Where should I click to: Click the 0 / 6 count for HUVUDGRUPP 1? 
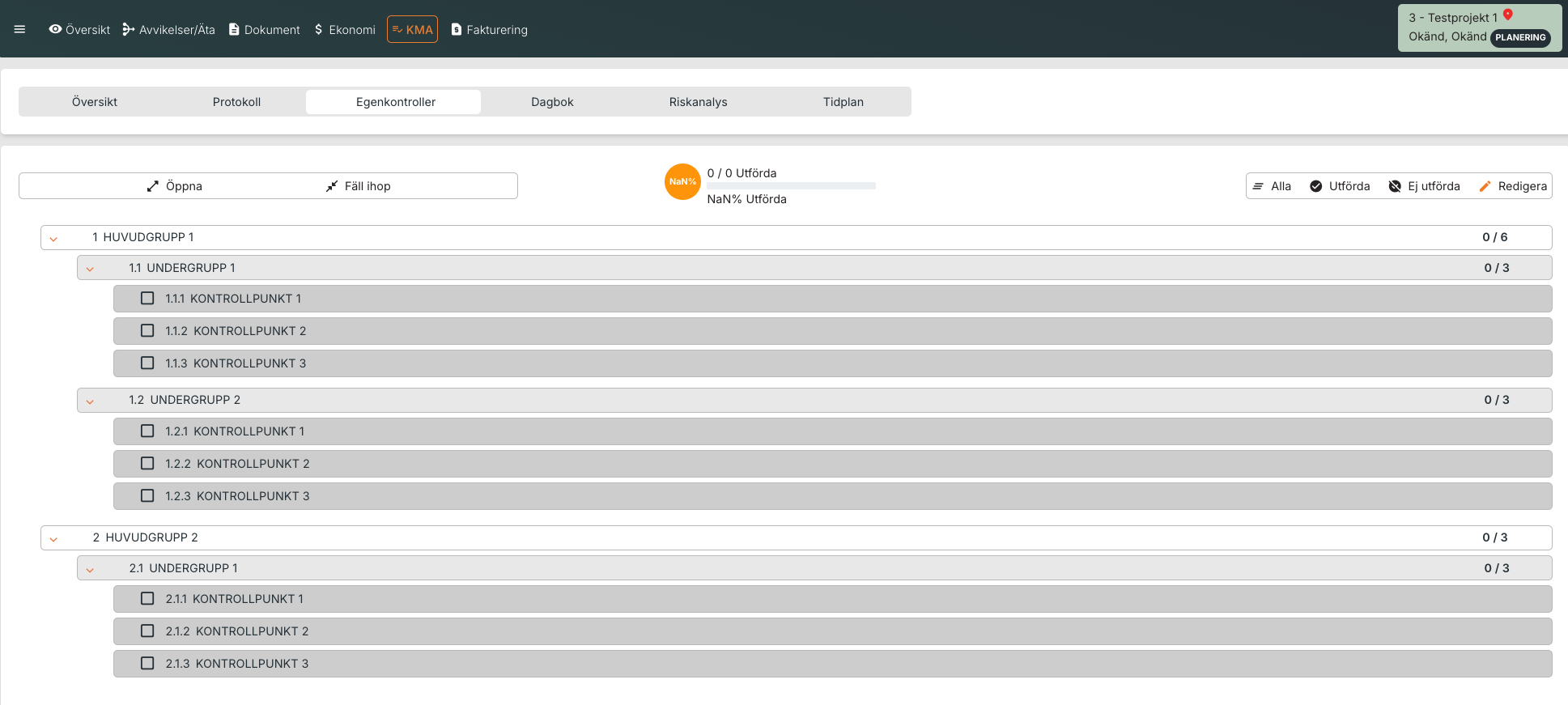[x=1494, y=237]
